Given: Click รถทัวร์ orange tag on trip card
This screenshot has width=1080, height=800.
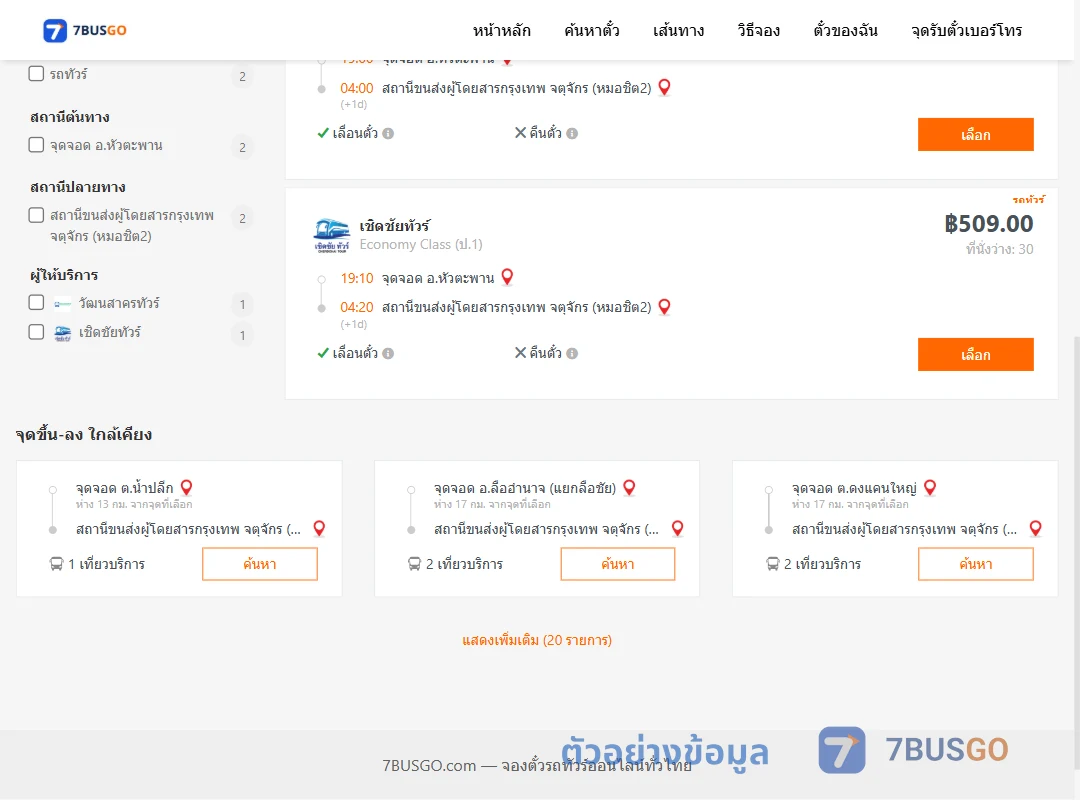Looking at the screenshot, I should tap(1028, 199).
